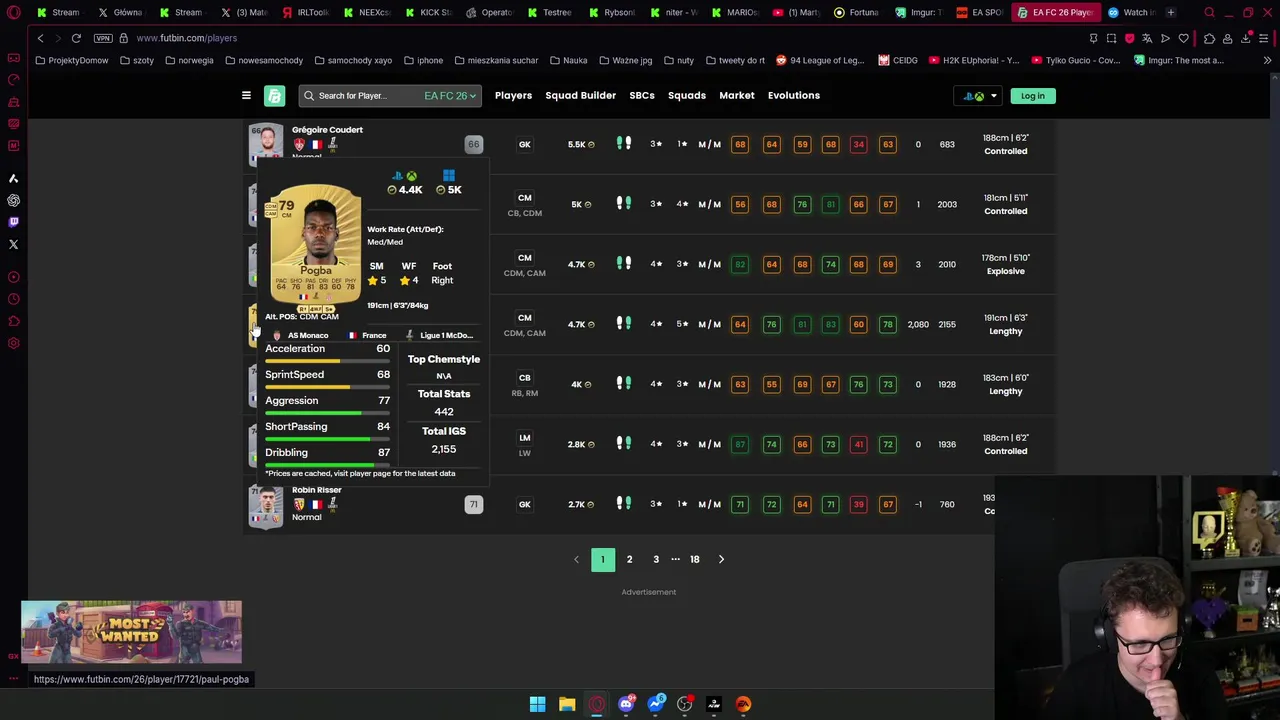Image resolution: width=1280 pixels, height=720 pixels.
Task: Reload the current page
Action: pos(76,38)
